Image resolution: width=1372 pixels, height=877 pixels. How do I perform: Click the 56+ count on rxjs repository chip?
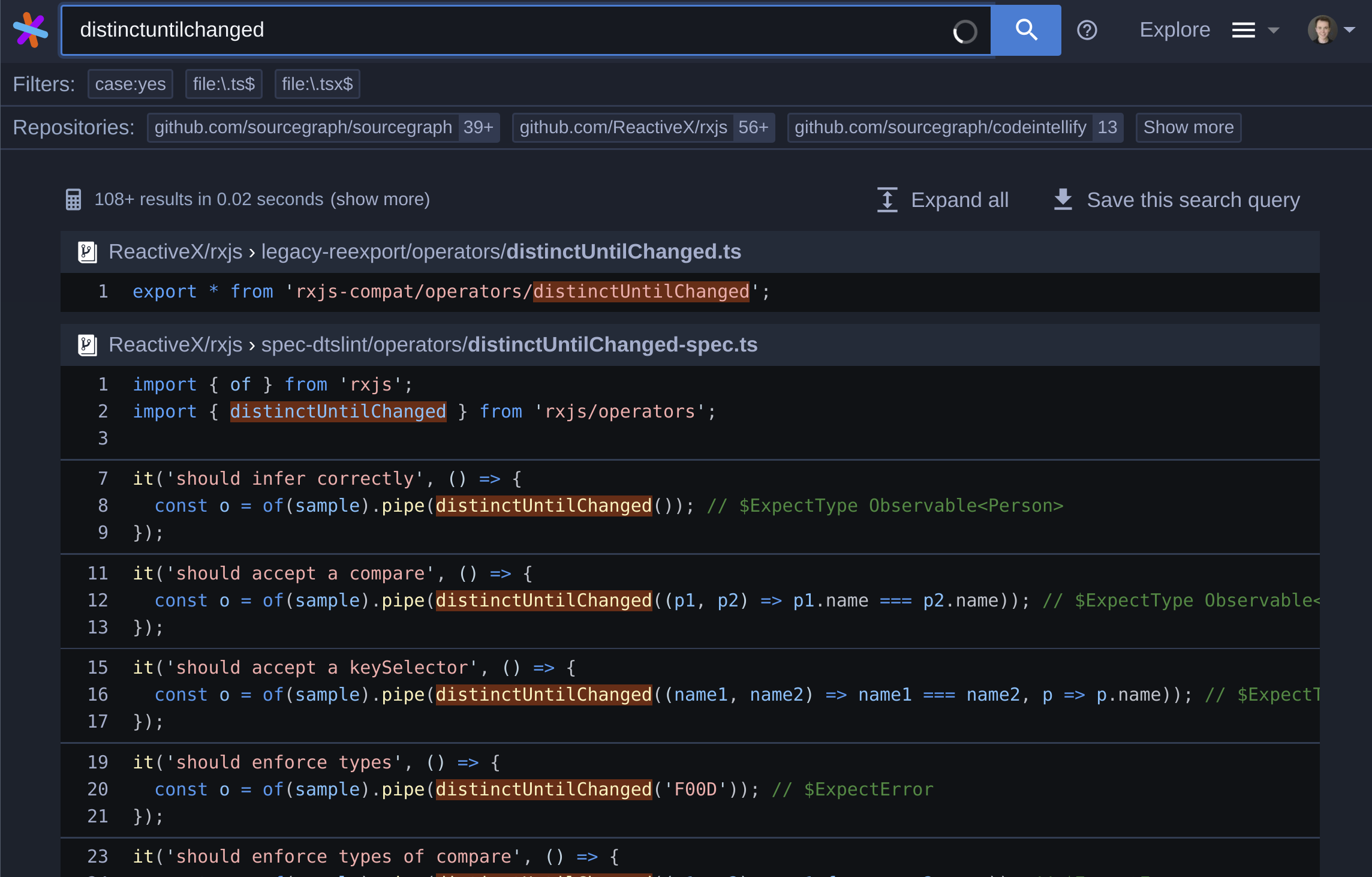click(753, 128)
